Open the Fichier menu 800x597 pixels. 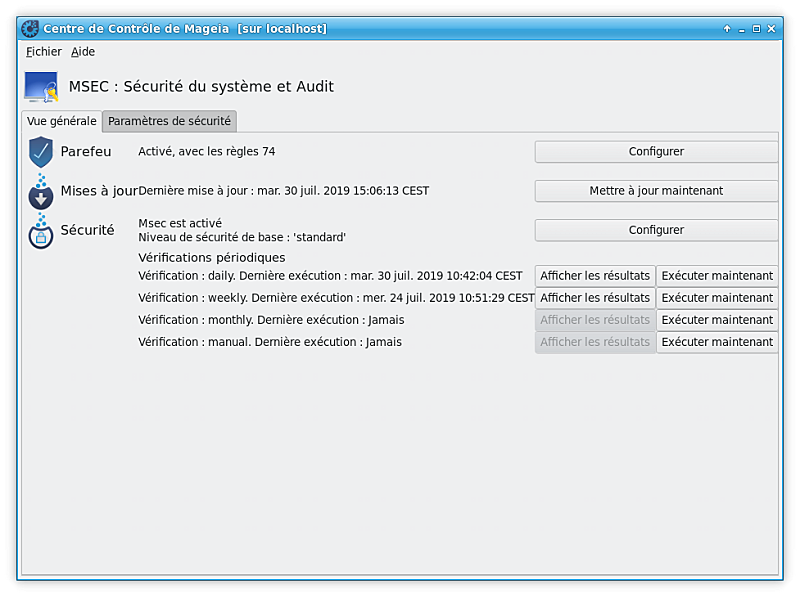point(44,52)
